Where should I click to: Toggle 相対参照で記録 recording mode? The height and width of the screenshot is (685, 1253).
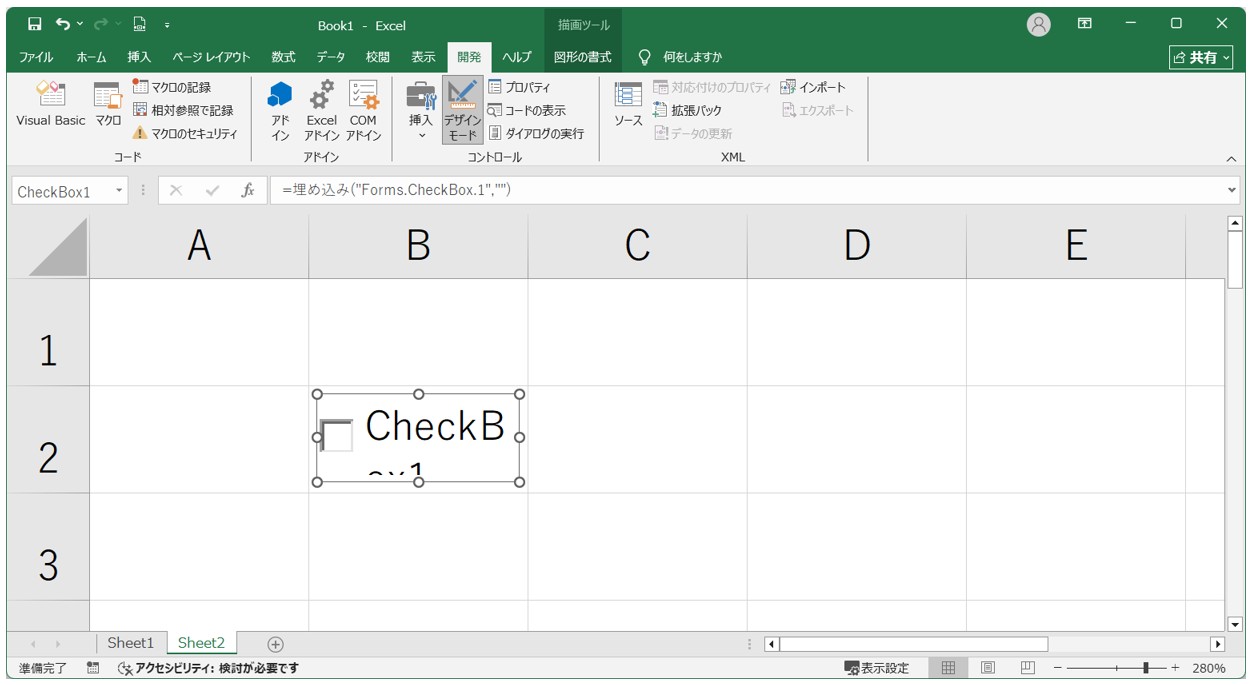point(183,110)
